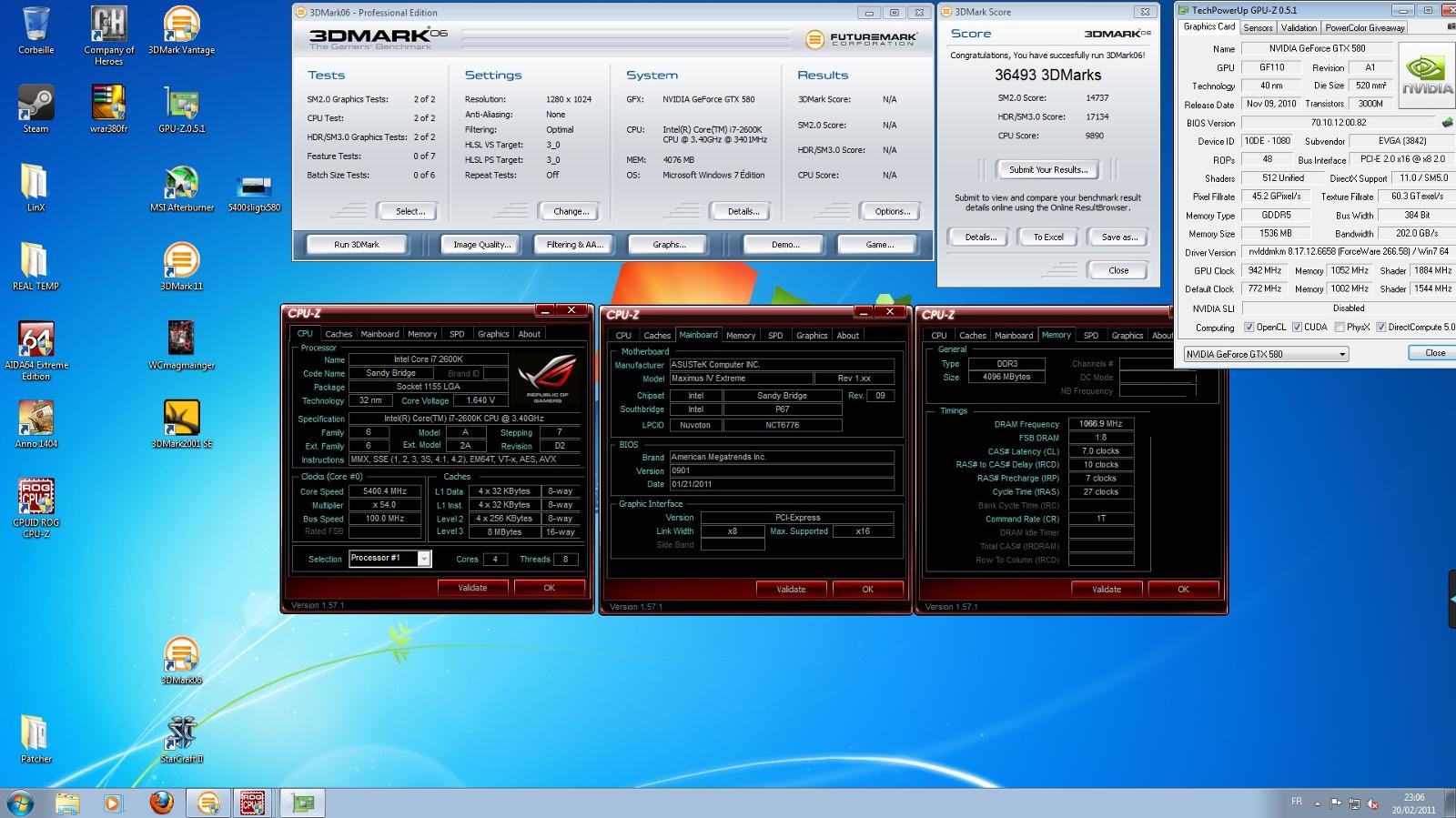Export score with To Excel button
This screenshot has width=1456, height=818.
click(1048, 237)
